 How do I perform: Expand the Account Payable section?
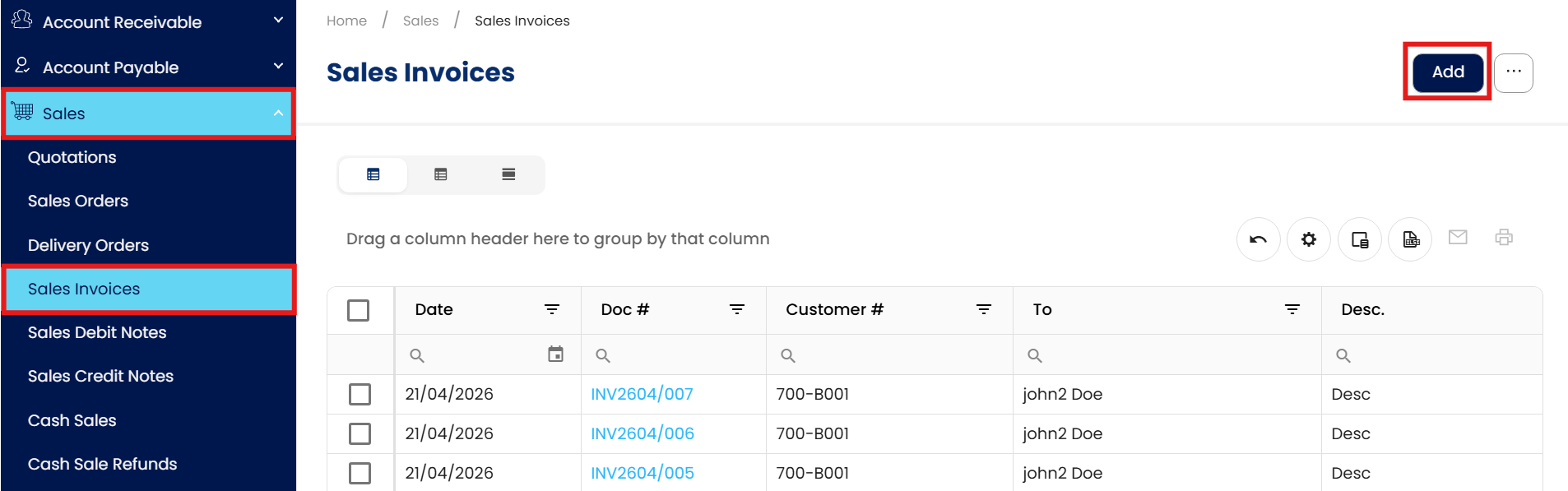click(278, 67)
